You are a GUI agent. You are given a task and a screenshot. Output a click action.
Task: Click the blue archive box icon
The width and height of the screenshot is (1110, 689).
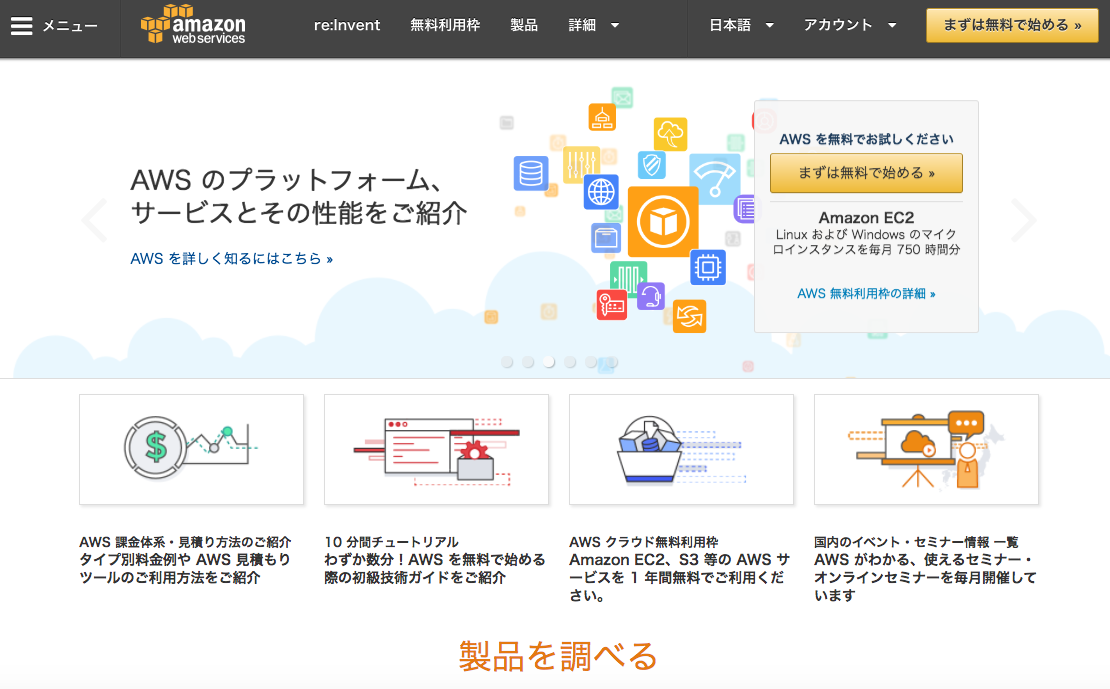coord(606,238)
